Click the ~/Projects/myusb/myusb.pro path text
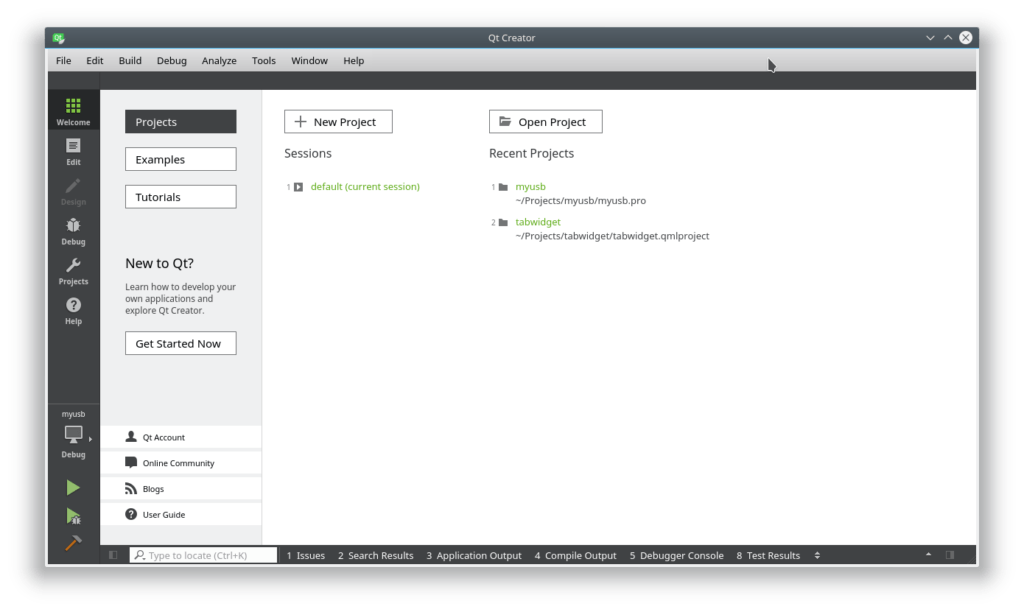The image size is (1024, 612). click(581, 201)
